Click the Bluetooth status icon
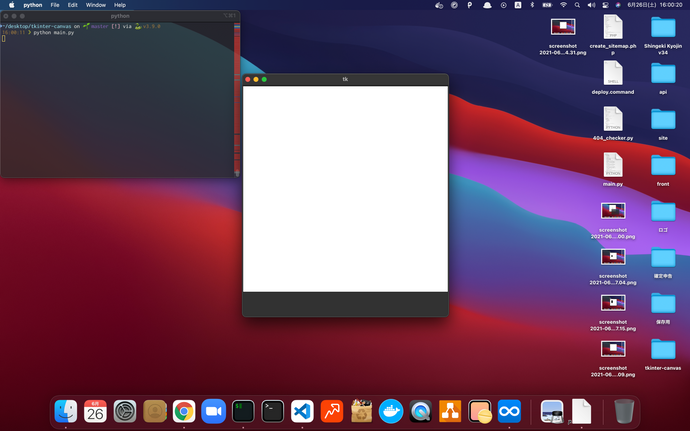The image size is (690, 431). 532,5
